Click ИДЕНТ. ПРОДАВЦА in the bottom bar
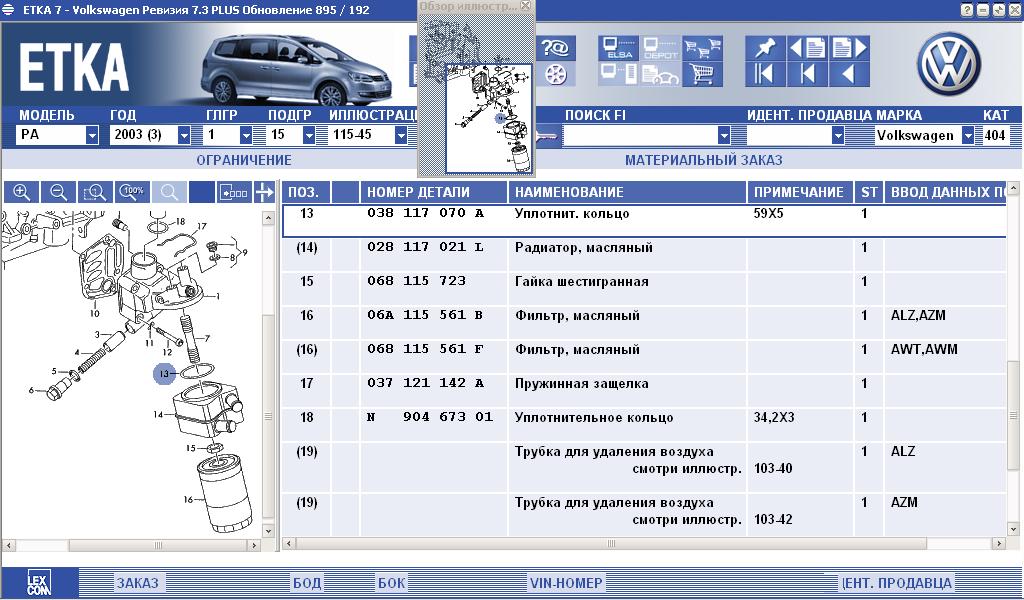This screenshot has height=600, width=1024. coord(897,582)
